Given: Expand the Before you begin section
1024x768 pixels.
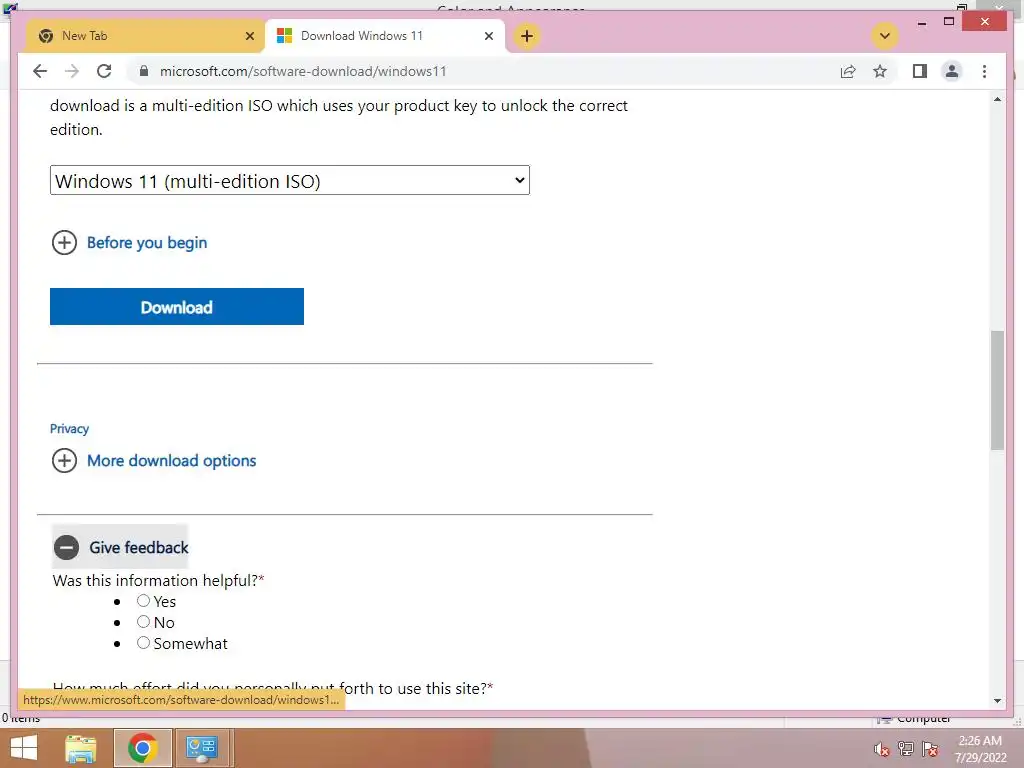Looking at the screenshot, I should (129, 243).
